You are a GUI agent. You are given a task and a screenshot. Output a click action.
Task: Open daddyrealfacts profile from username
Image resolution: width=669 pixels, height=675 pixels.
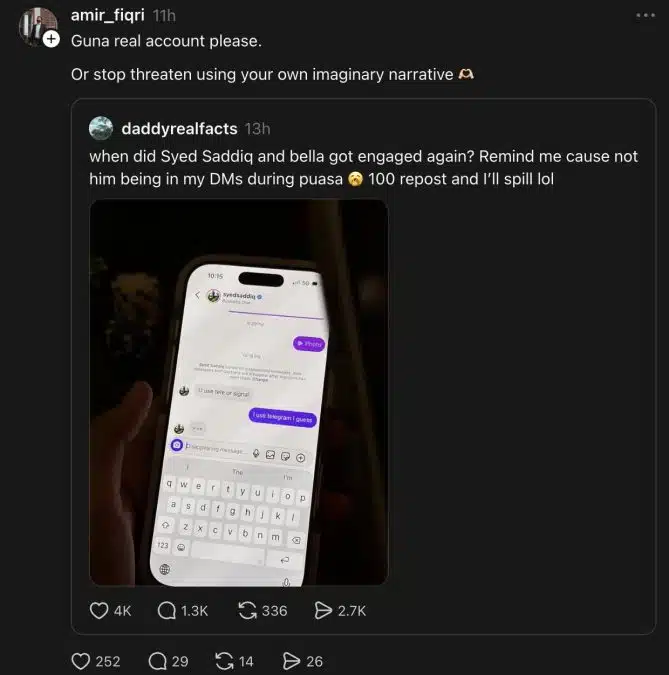coord(179,128)
